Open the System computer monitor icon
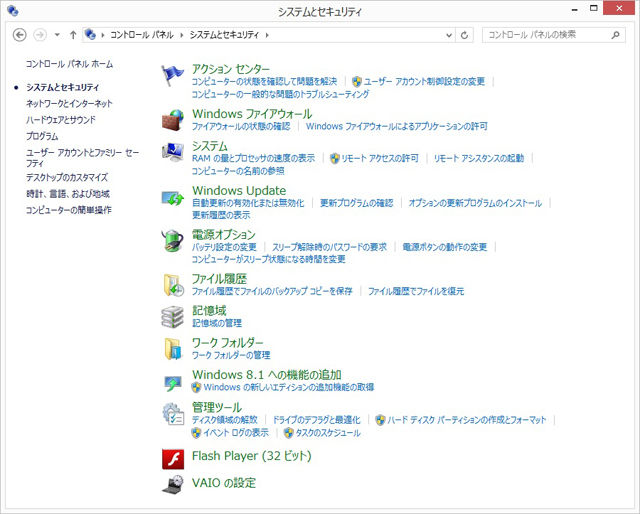 pos(172,152)
